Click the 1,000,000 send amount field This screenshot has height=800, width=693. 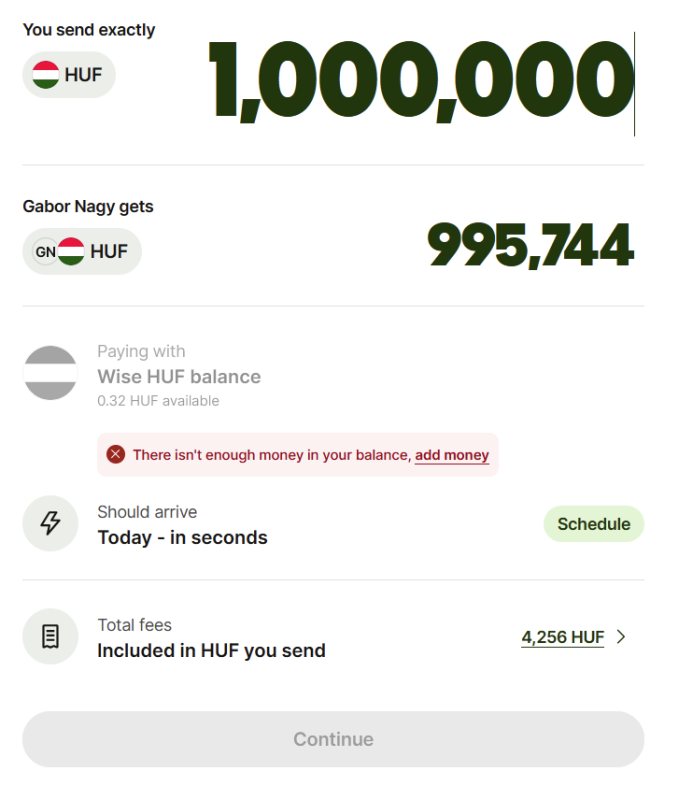click(422, 82)
